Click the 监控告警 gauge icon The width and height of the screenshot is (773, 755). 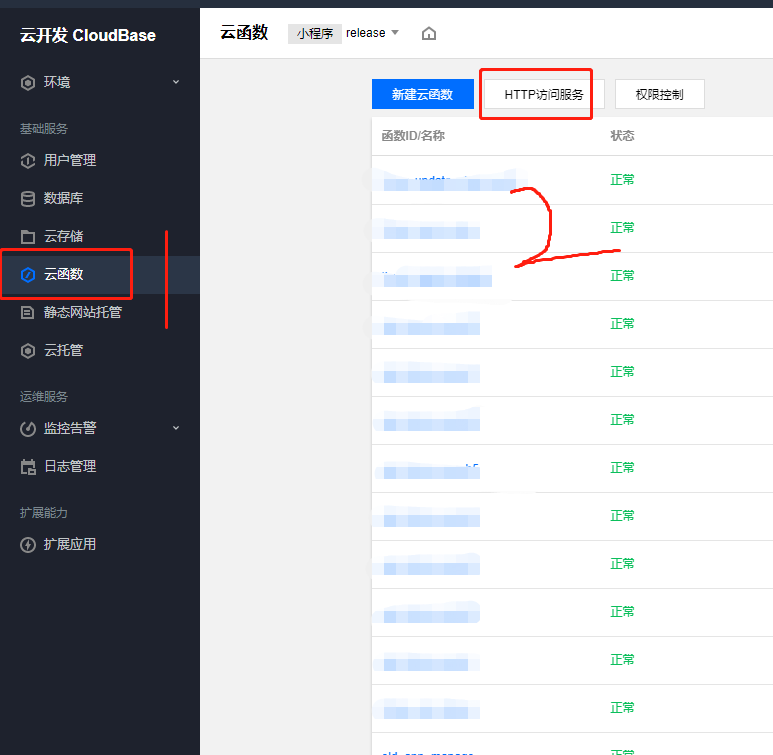pos(28,429)
